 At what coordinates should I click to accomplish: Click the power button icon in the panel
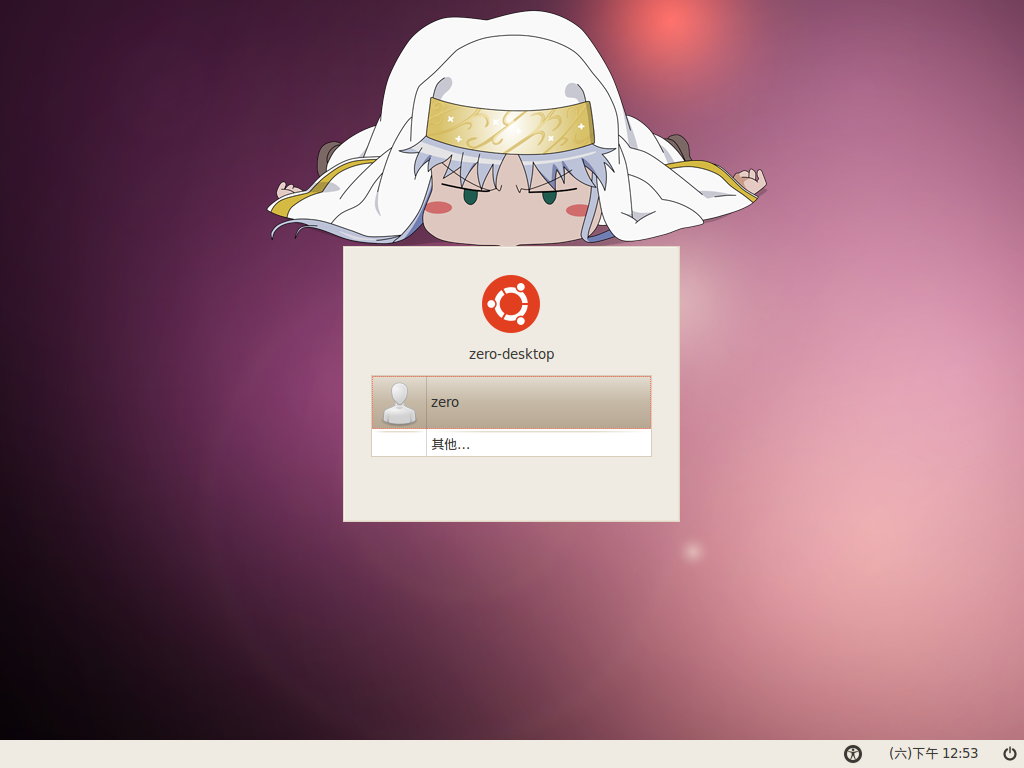[1010, 754]
